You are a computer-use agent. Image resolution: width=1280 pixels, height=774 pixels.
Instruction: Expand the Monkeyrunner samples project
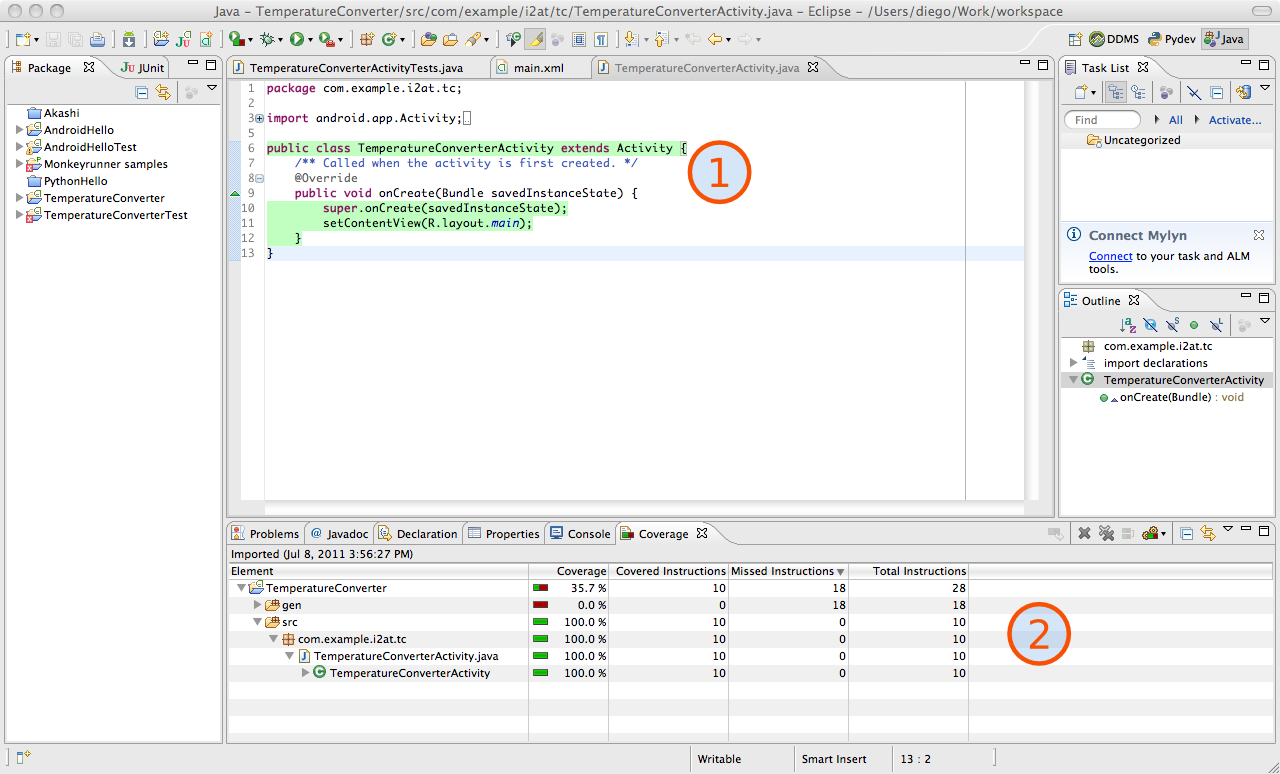(x=20, y=164)
